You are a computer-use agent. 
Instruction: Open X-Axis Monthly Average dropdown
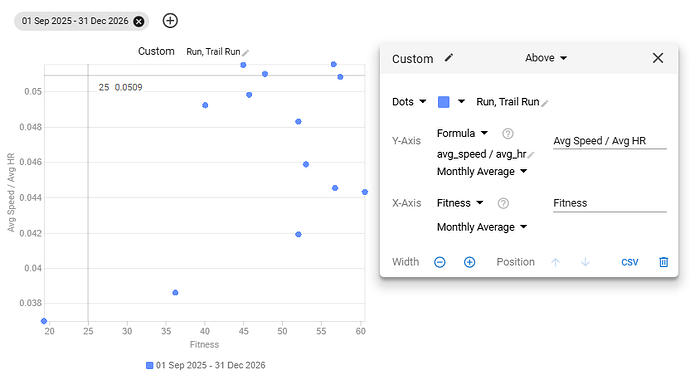[482, 227]
